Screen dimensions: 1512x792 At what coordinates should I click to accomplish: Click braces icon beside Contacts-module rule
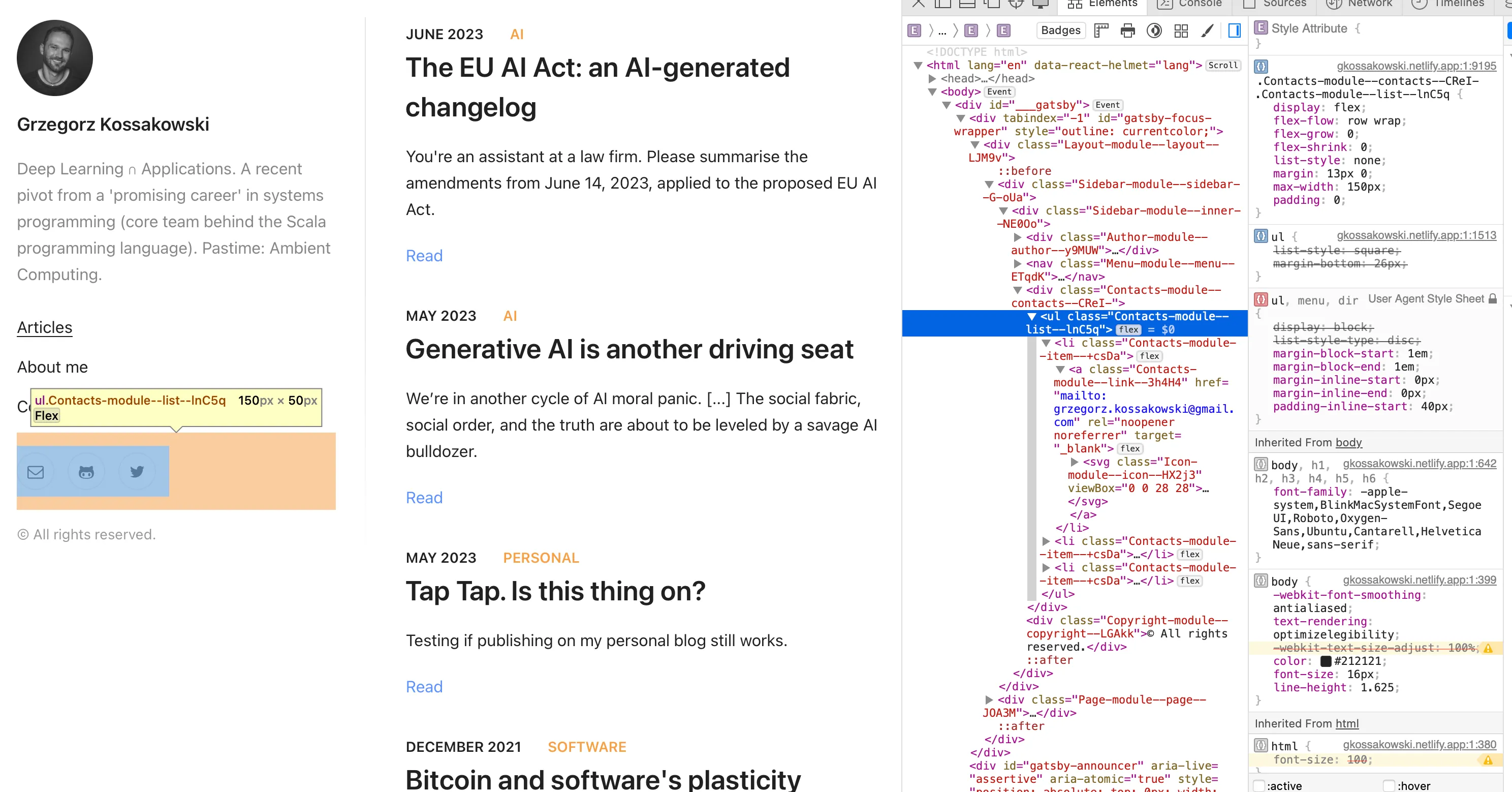pos(1261,66)
